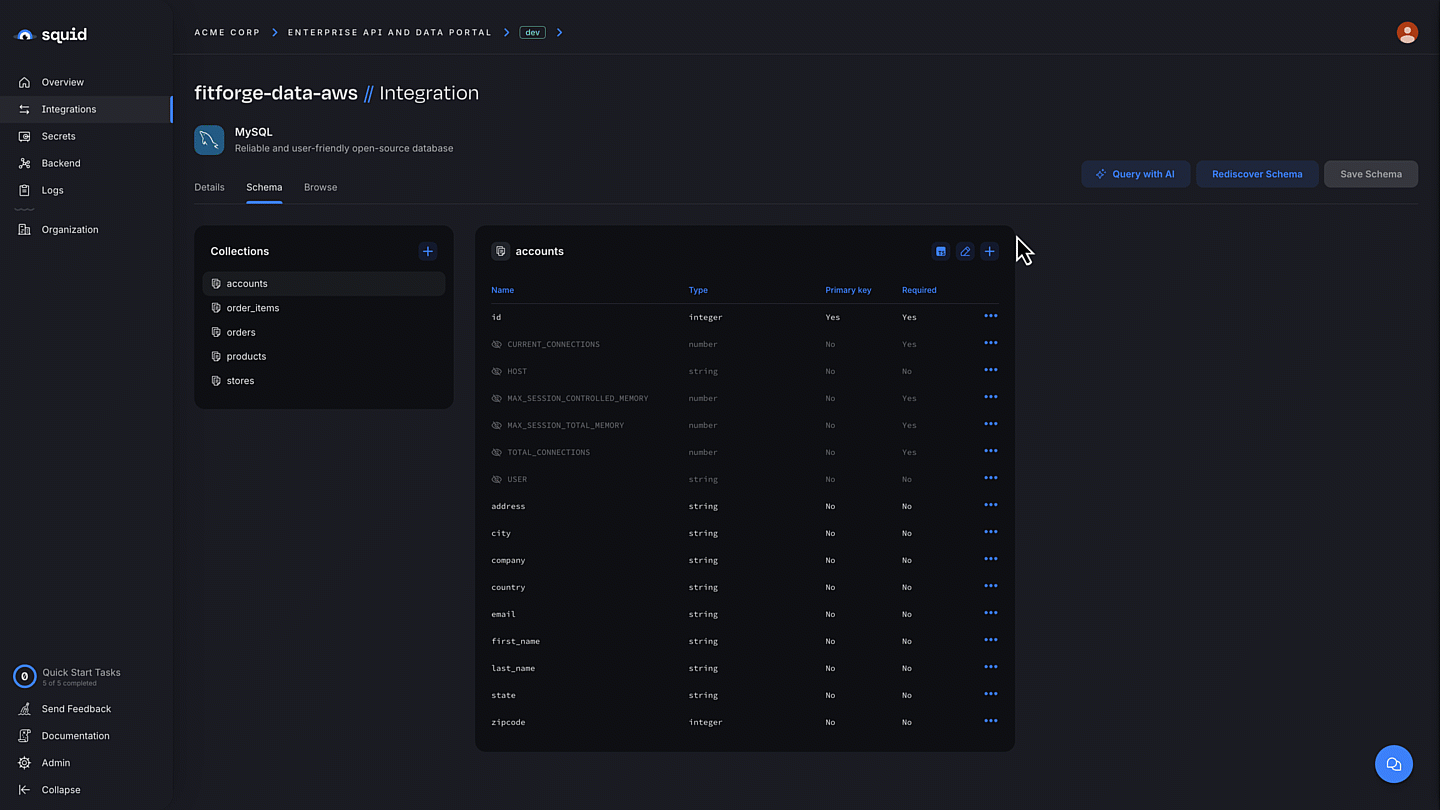Open options menu for id field
The width and height of the screenshot is (1440, 810).
tap(991, 316)
